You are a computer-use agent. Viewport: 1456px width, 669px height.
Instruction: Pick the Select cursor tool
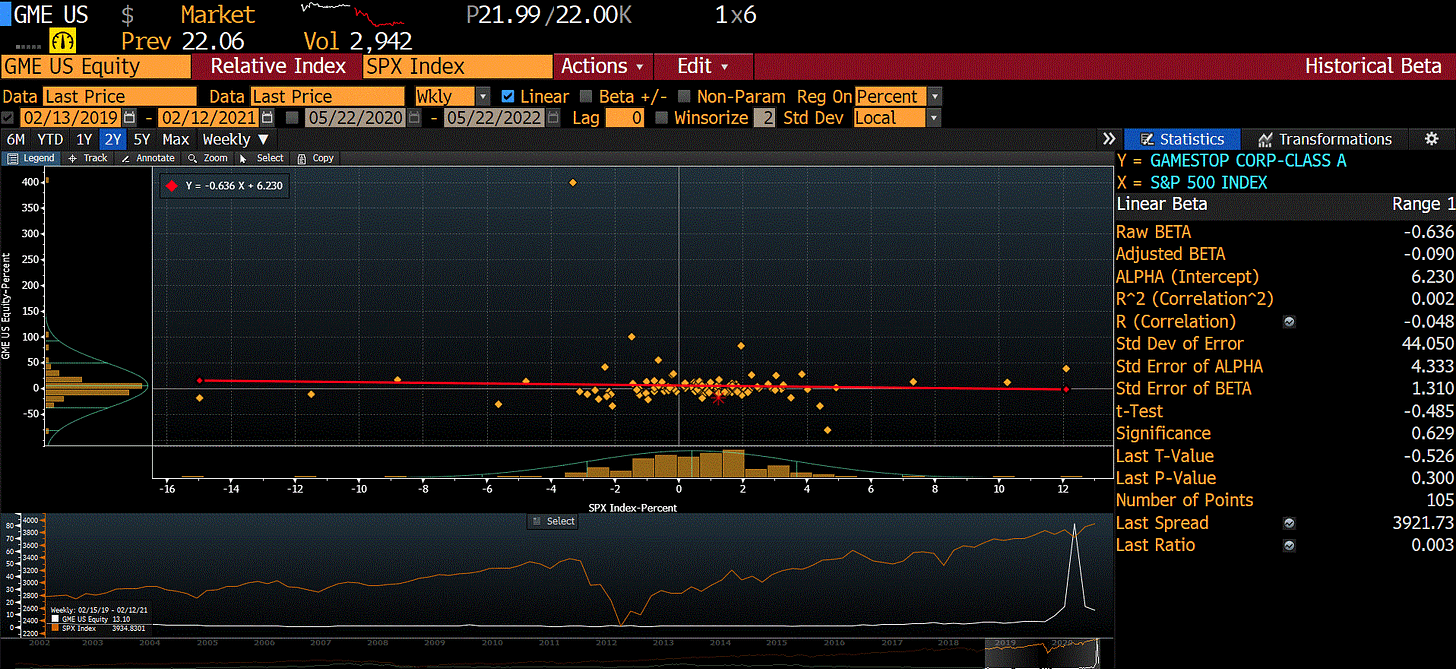pos(263,158)
